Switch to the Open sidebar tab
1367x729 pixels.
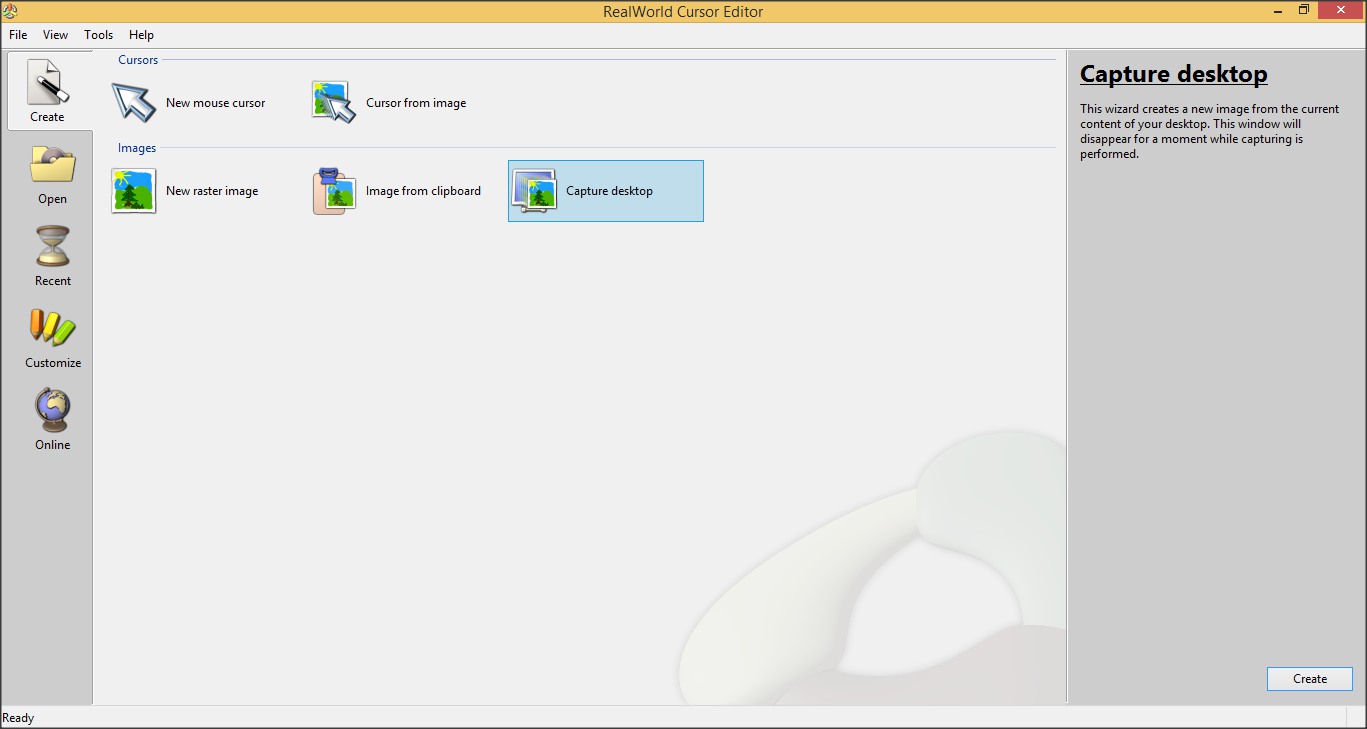pos(53,174)
